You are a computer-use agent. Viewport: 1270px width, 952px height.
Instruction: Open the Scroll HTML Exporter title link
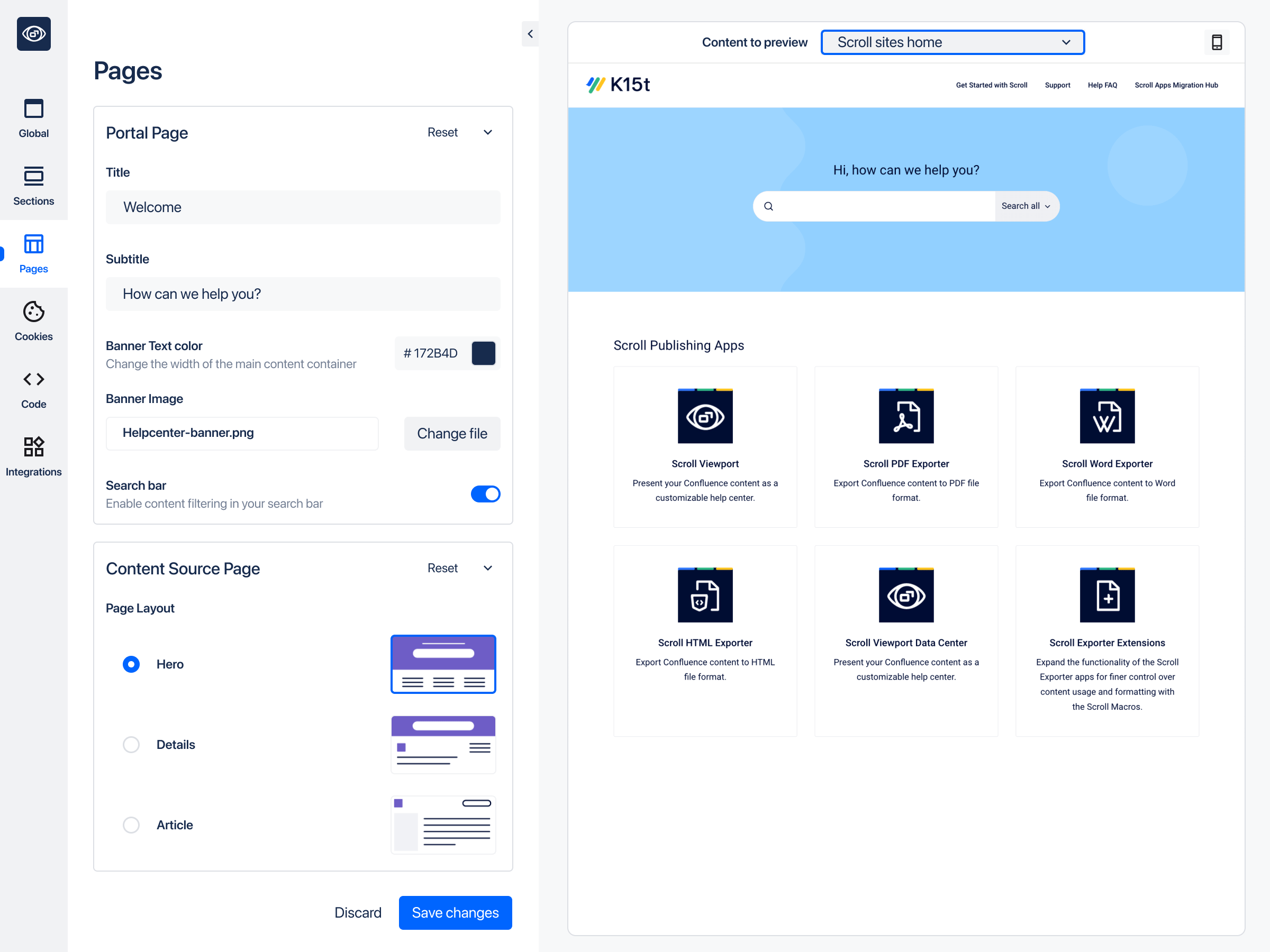pyautogui.click(x=705, y=643)
